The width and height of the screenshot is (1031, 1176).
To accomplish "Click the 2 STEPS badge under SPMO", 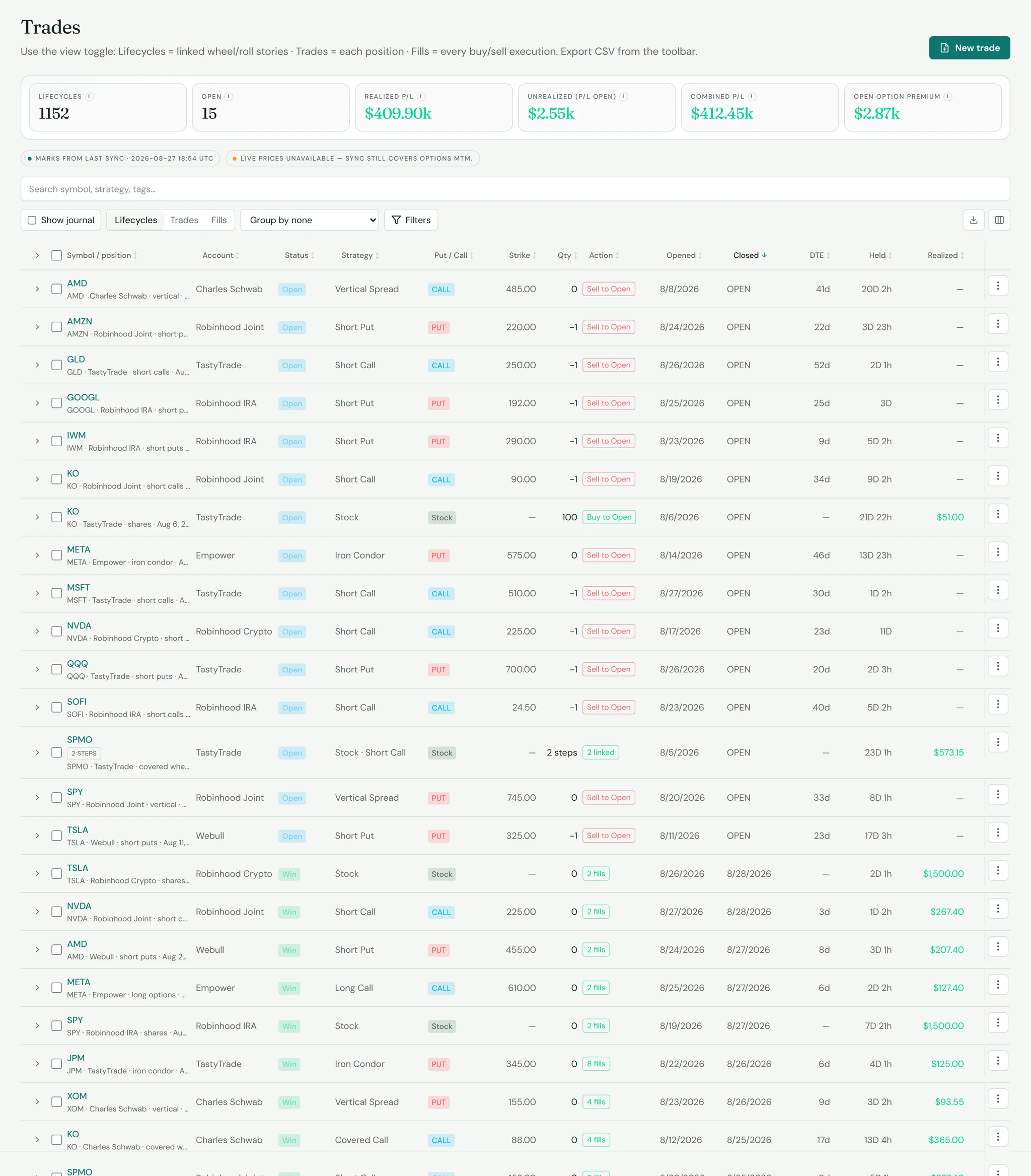I will click(x=84, y=753).
